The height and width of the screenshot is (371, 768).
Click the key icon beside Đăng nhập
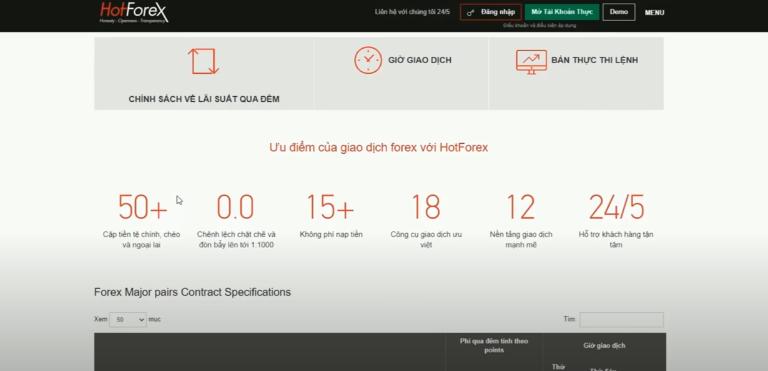[x=471, y=12]
